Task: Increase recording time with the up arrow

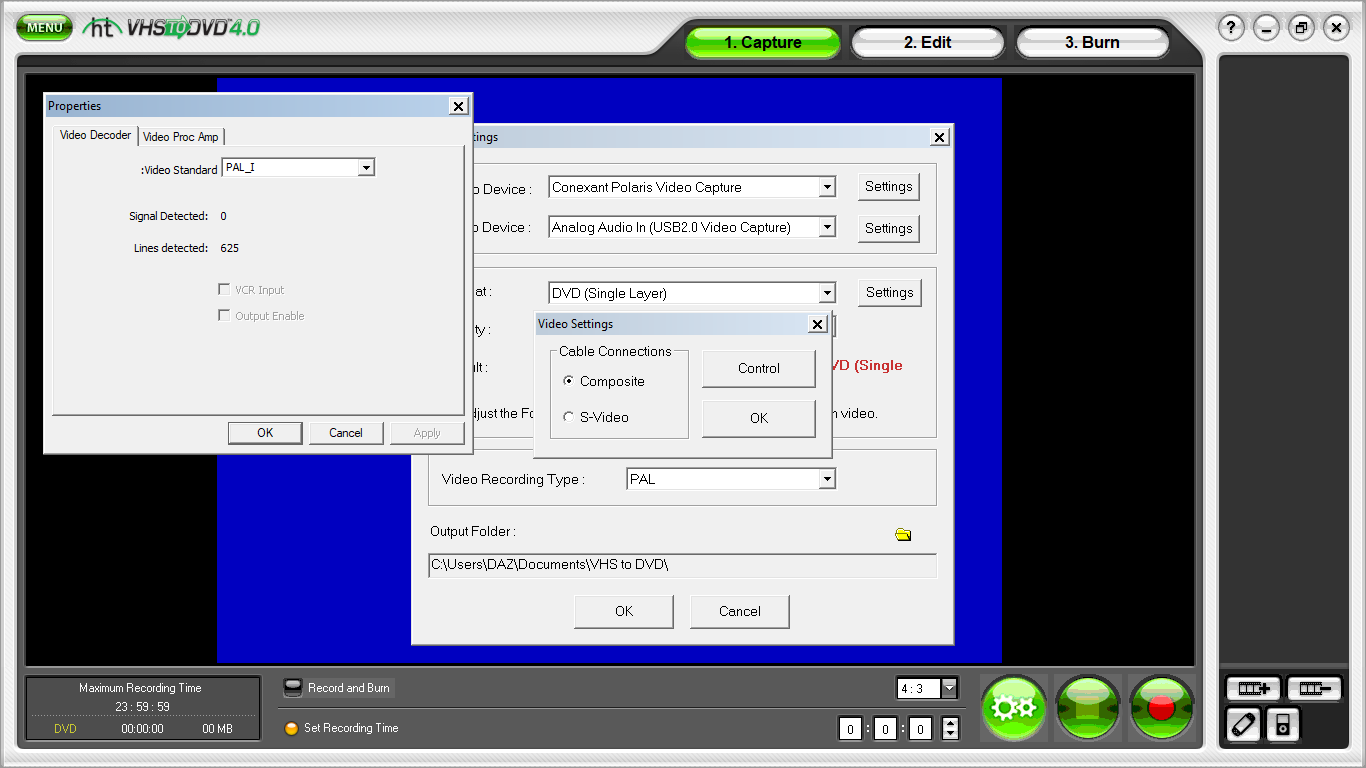Action: click(950, 723)
